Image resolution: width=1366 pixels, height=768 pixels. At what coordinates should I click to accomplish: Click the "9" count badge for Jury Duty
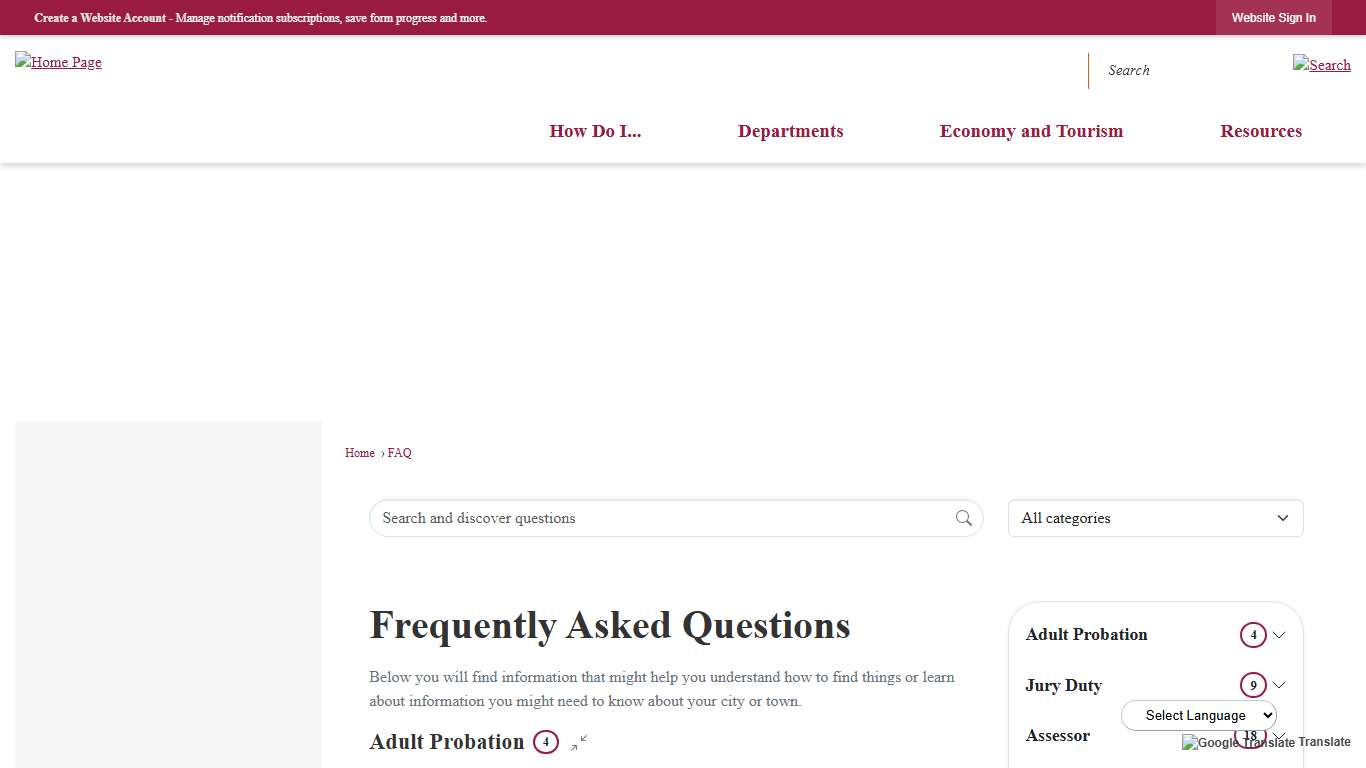(x=1253, y=685)
